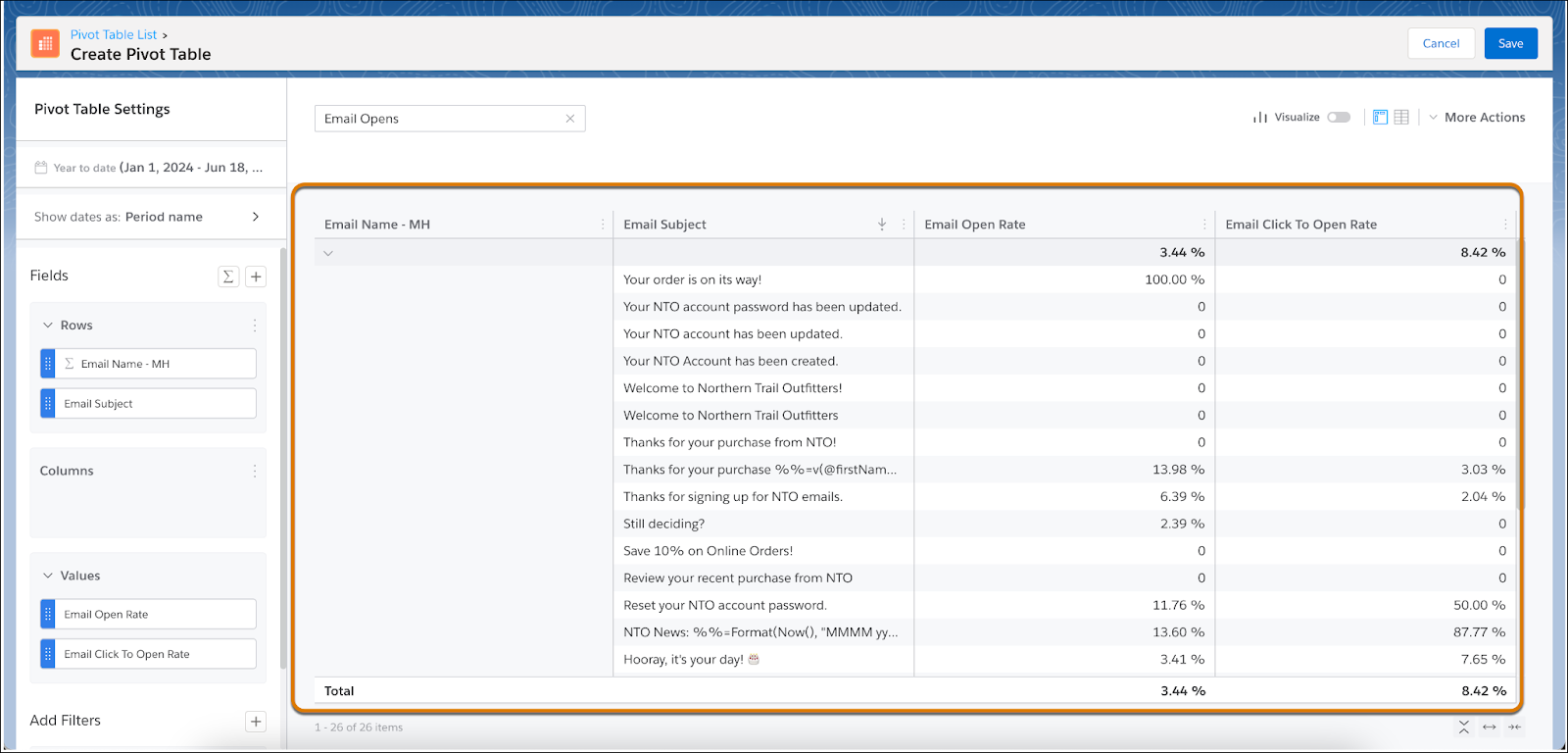Image resolution: width=1568 pixels, height=753 pixels.
Task: Select the Email Click To Open Rate value field
Action: (x=148, y=654)
